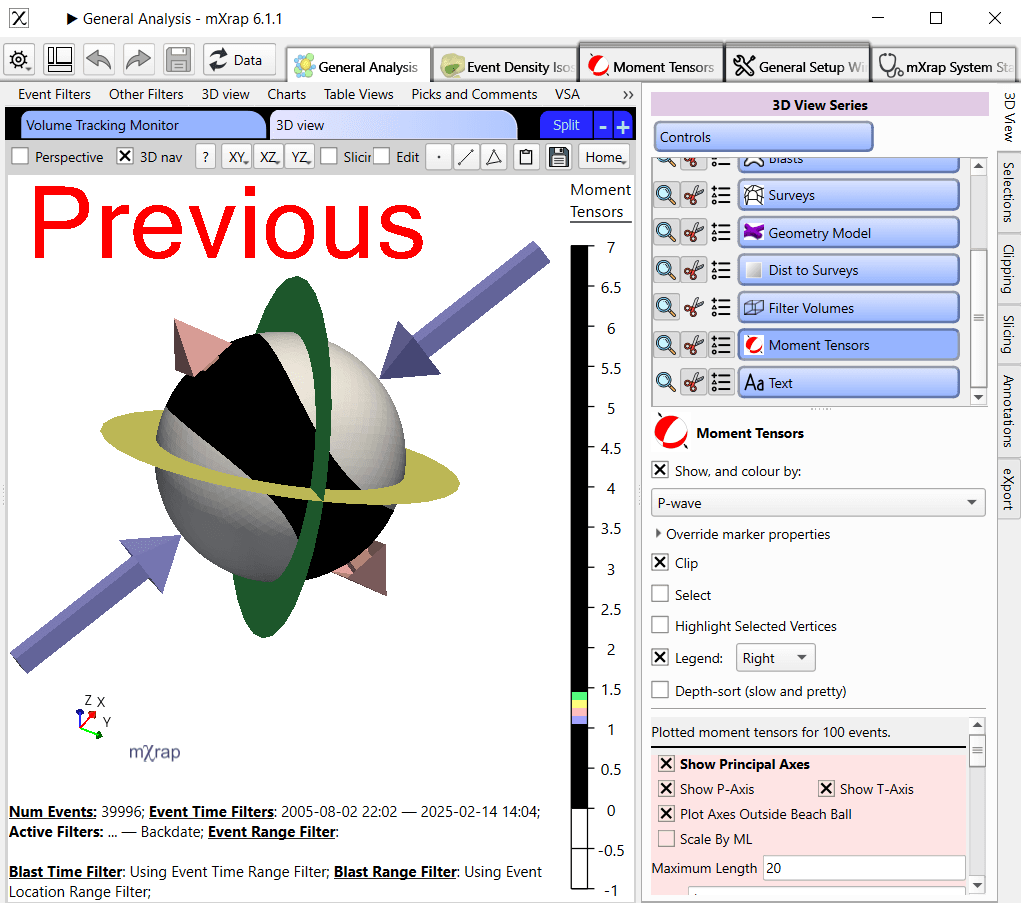Open the P-wave colour by dropdown

[818, 503]
